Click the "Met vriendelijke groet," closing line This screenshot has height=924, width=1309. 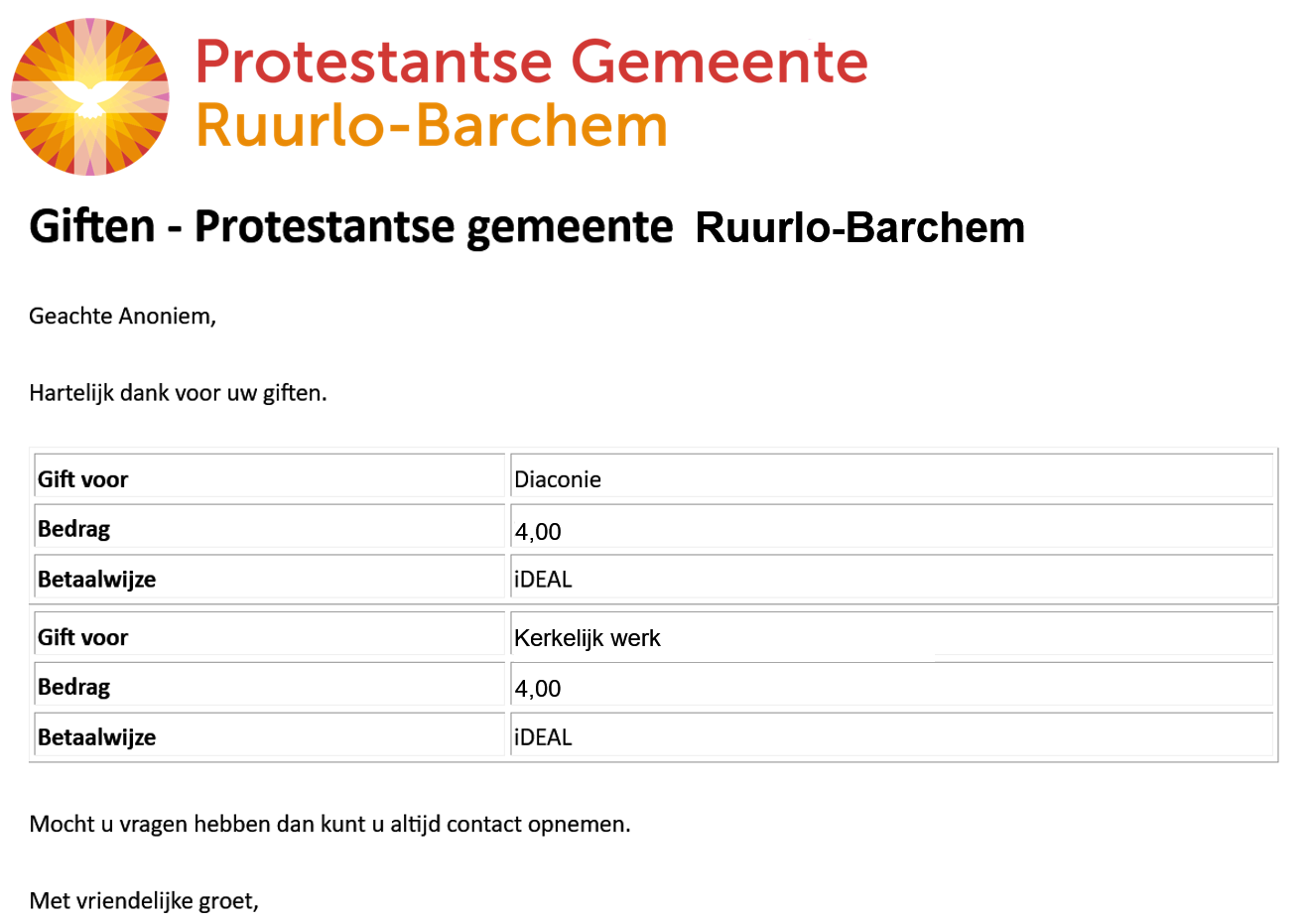coord(144,901)
